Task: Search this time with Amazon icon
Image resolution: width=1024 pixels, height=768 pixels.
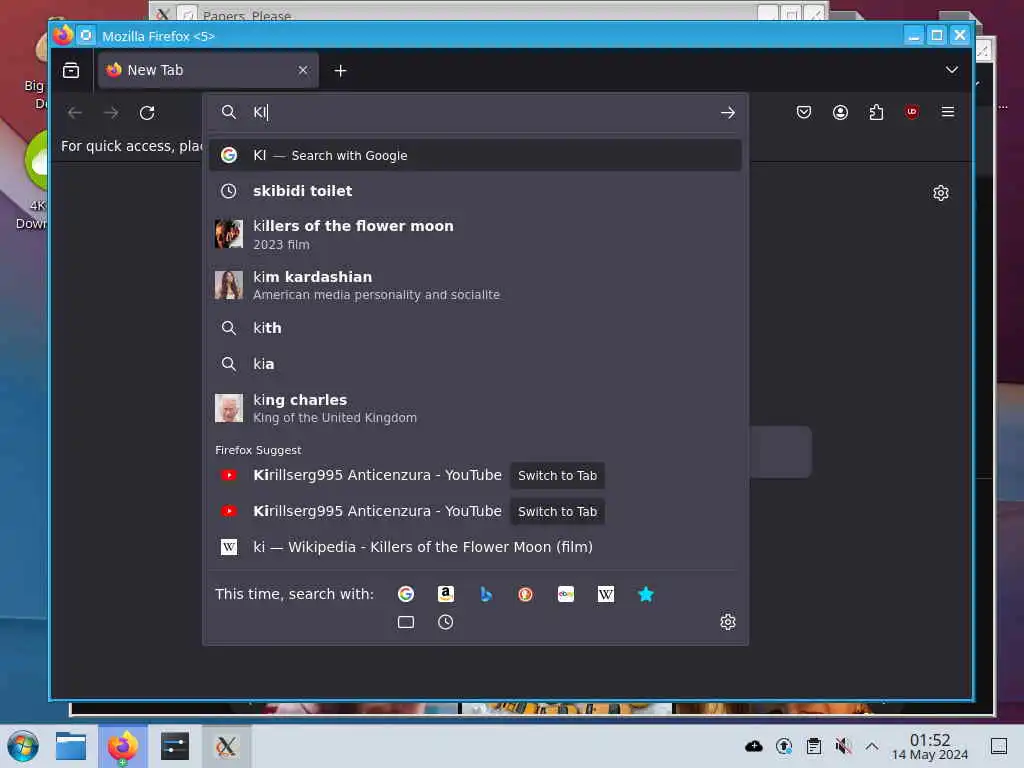Action: (x=445, y=594)
